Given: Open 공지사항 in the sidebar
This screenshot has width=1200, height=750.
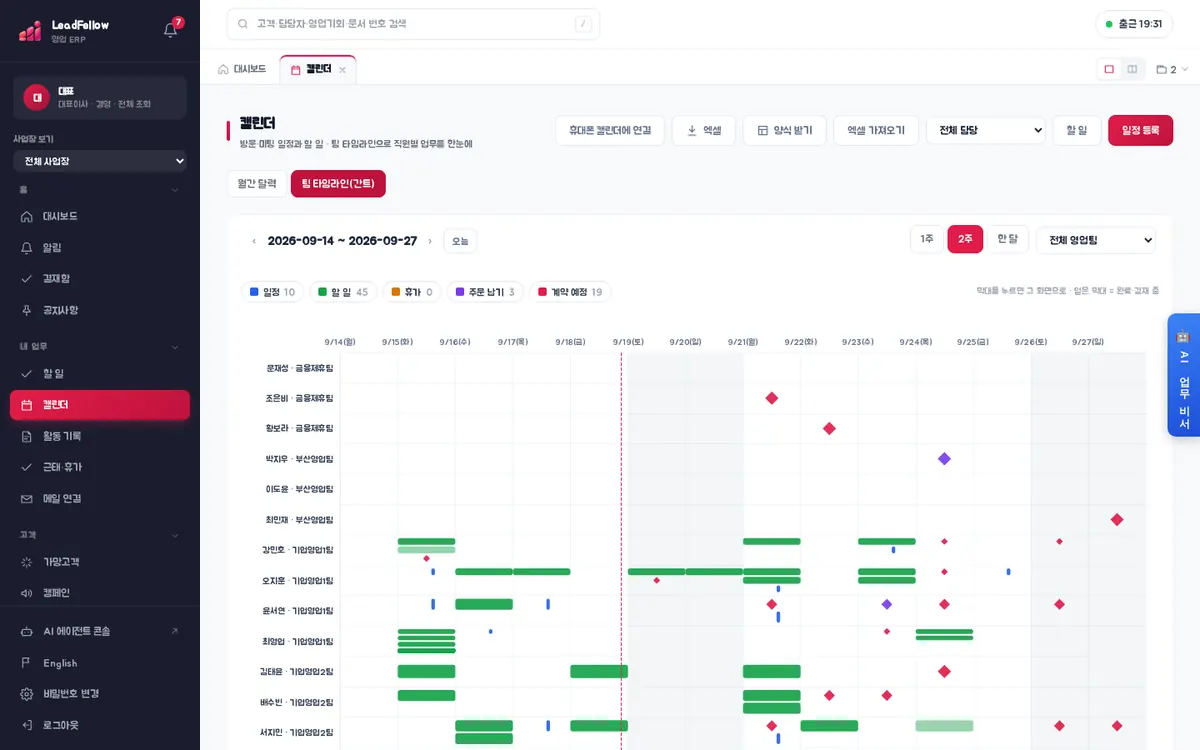Looking at the screenshot, I should click(100, 310).
